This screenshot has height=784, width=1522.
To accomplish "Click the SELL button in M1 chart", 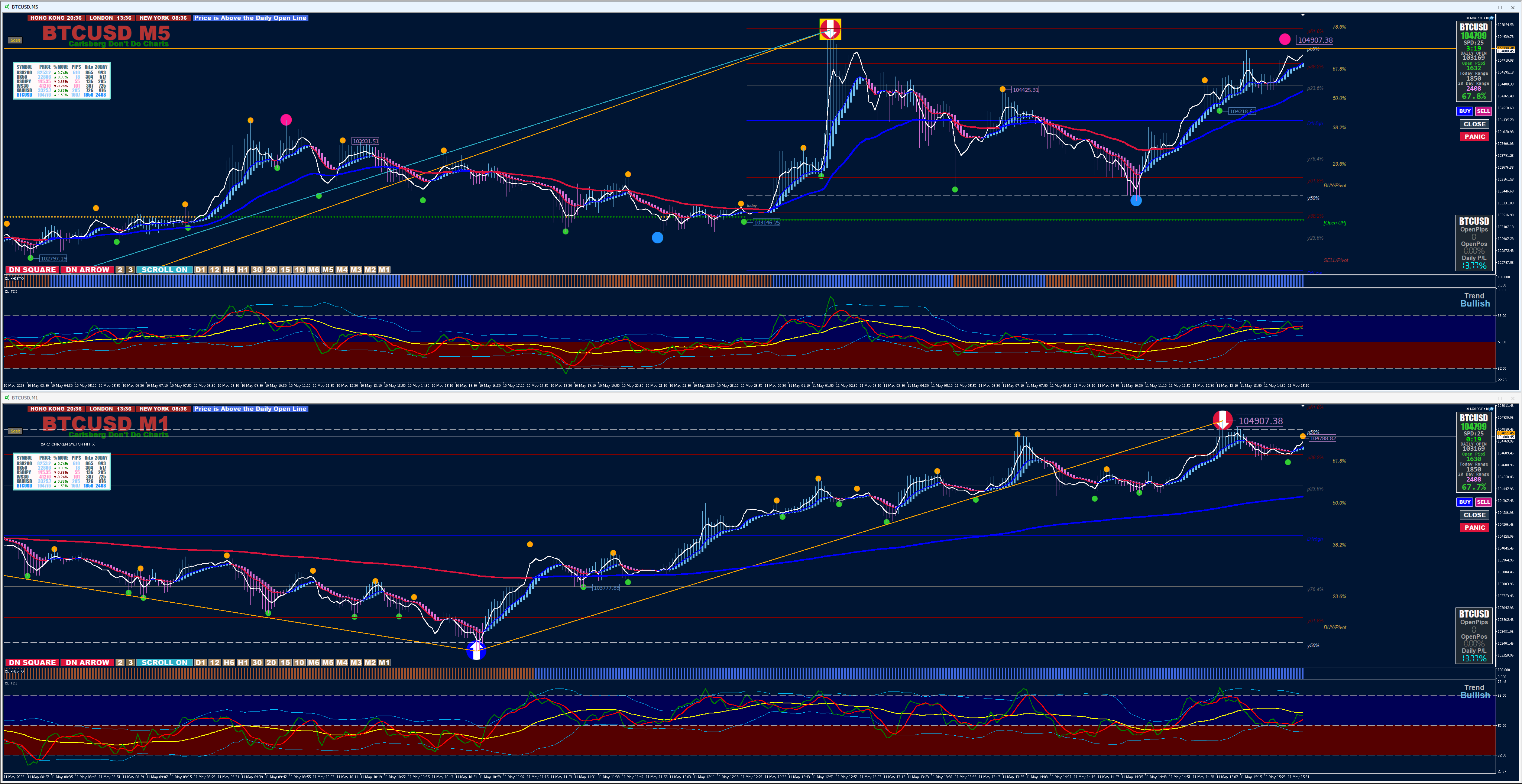I will click(1483, 502).
